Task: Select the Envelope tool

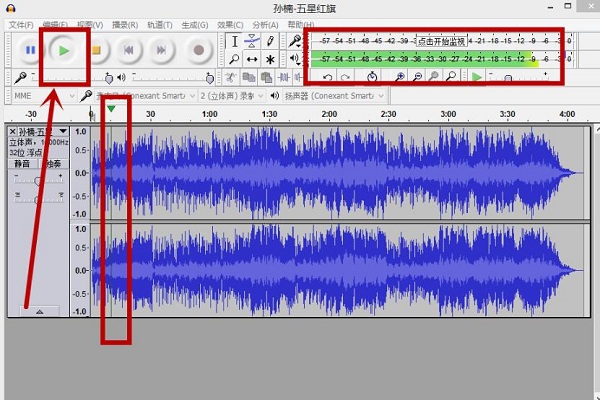Action: [252, 41]
